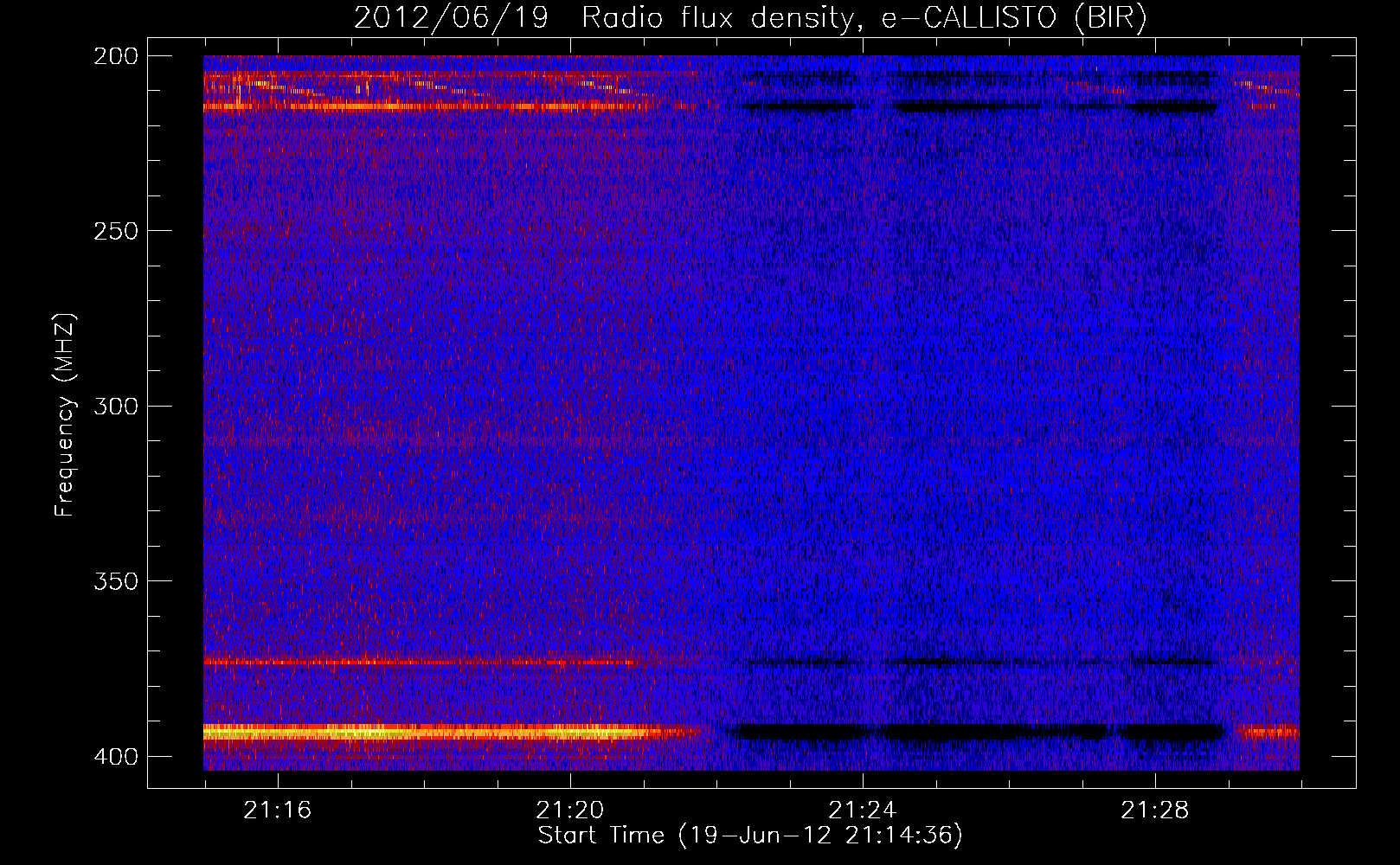The image size is (1400, 865).
Task: Click the 21:24 time tick label
Action: (x=862, y=811)
